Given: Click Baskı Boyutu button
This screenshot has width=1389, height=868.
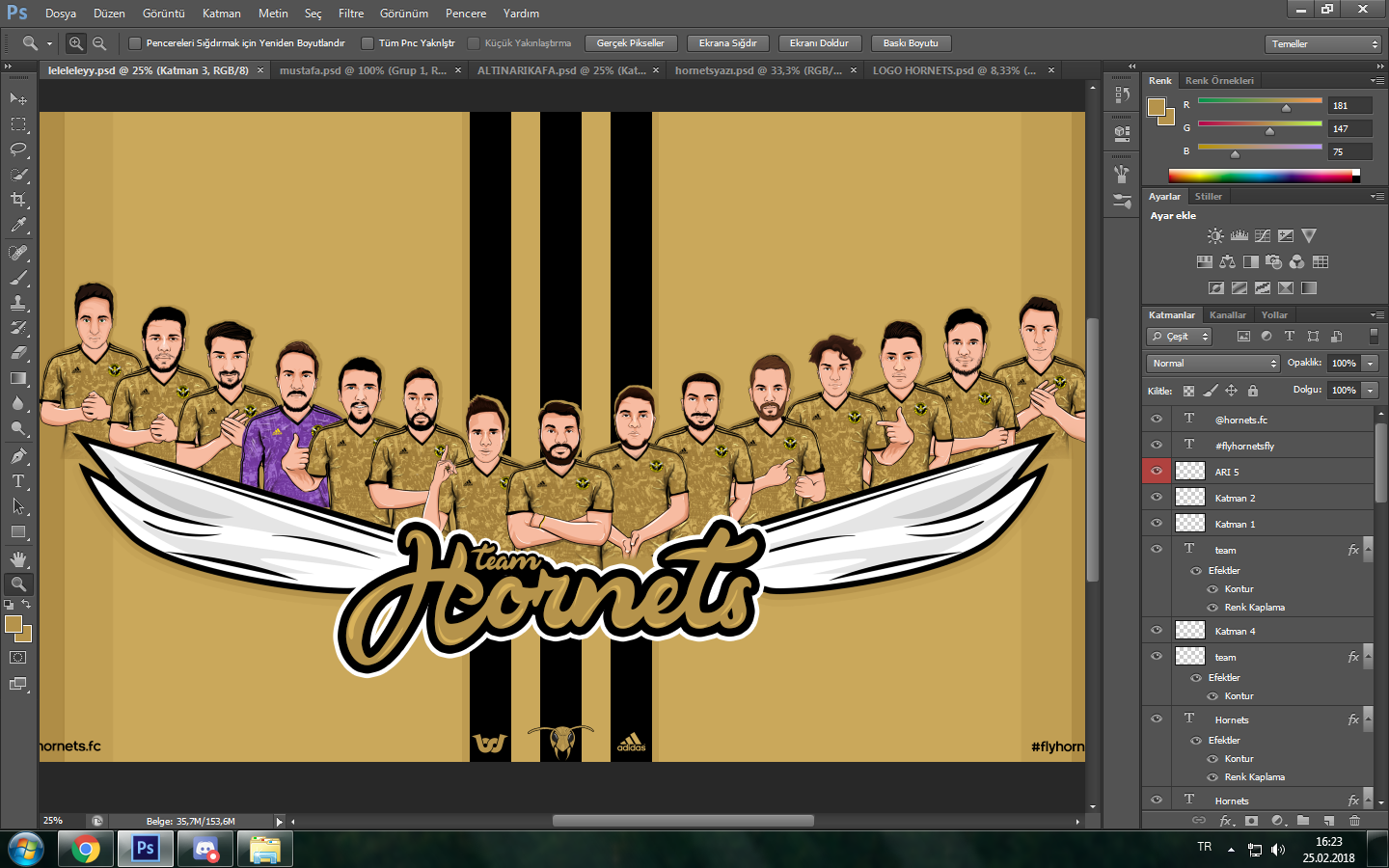Looking at the screenshot, I should (911, 43).
